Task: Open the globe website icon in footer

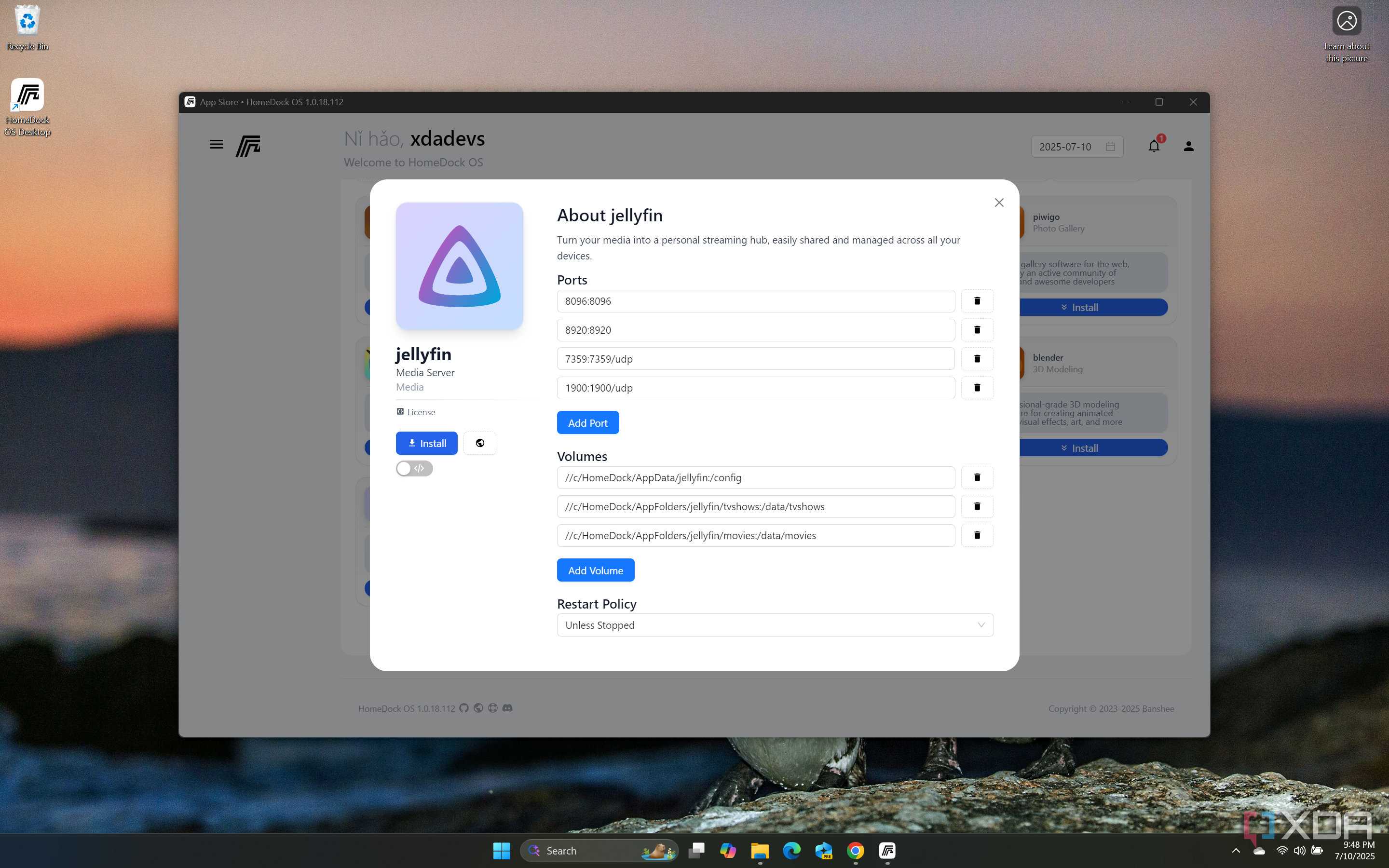Action: point(478,708)
